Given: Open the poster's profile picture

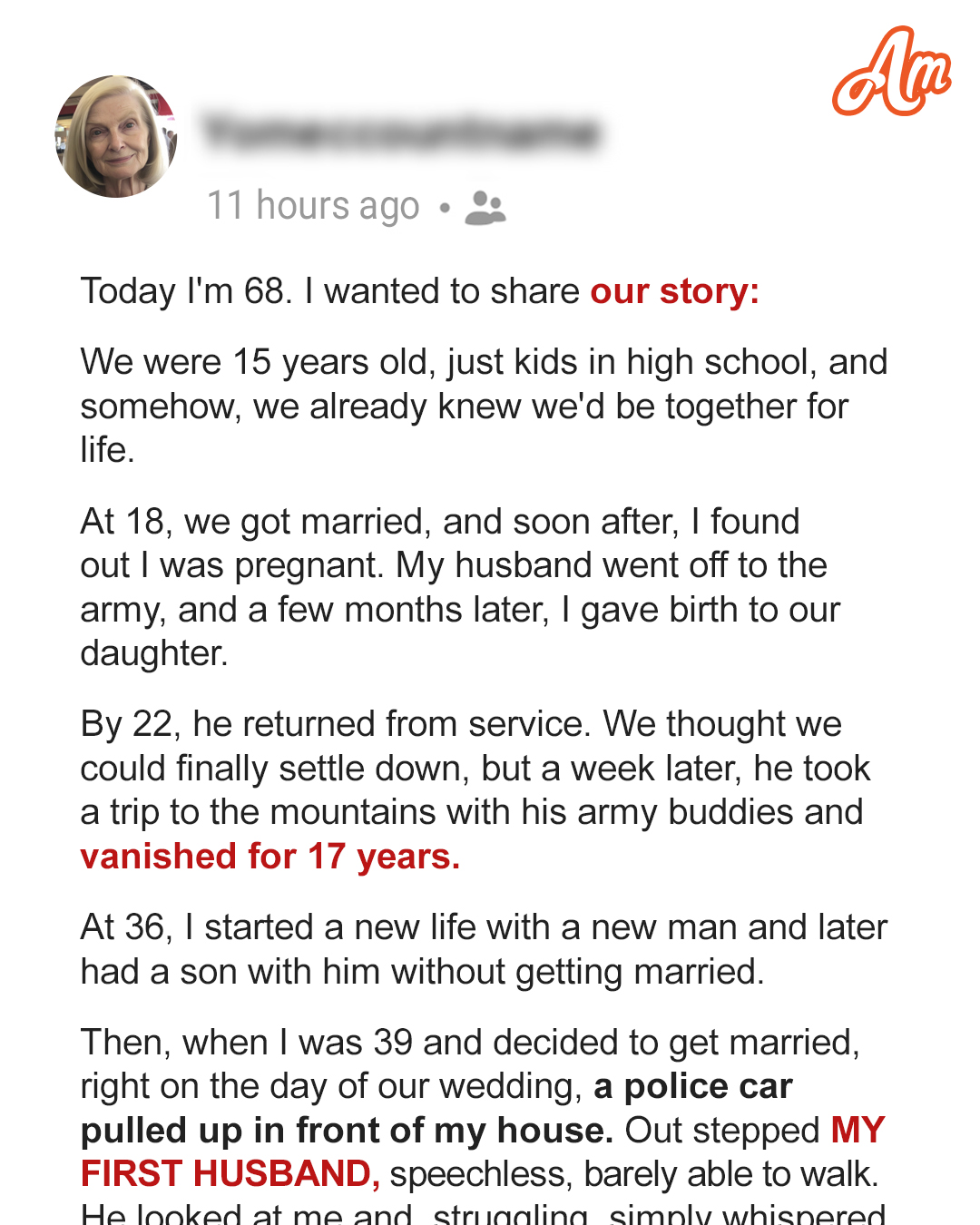Looking at the screenshot, I should point(116,136).
